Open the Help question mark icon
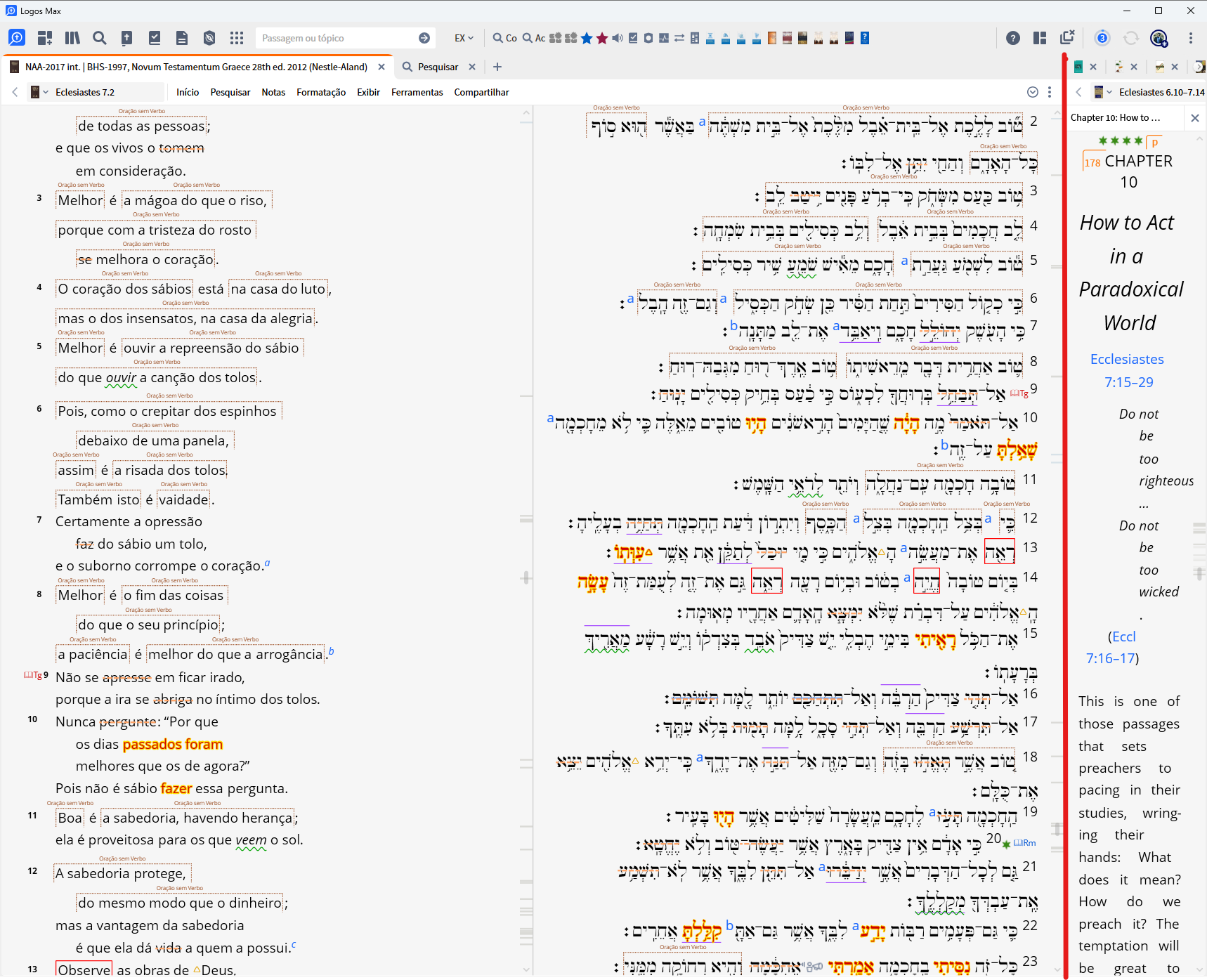The width and height of the screenshot is (1207, 980). [1013, 38]
